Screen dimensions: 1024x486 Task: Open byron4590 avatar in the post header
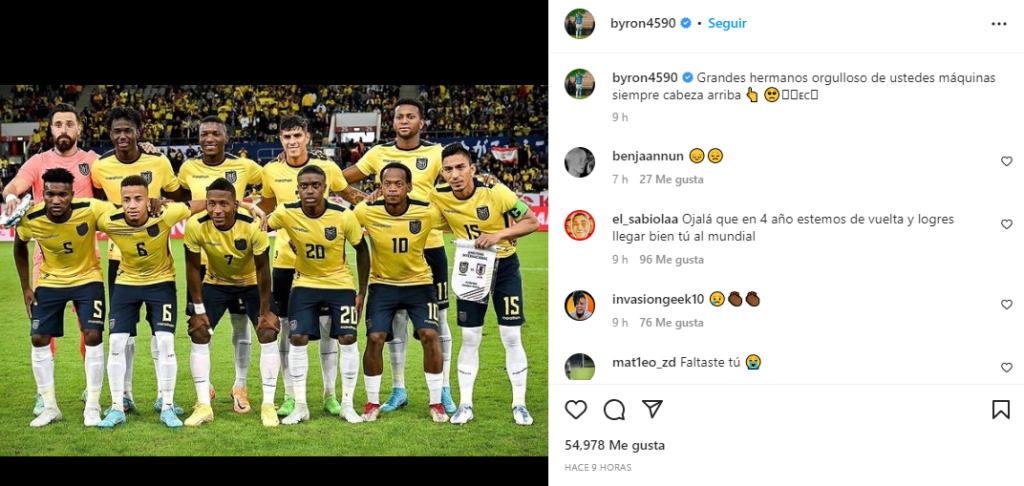click(x=579, y=24)
